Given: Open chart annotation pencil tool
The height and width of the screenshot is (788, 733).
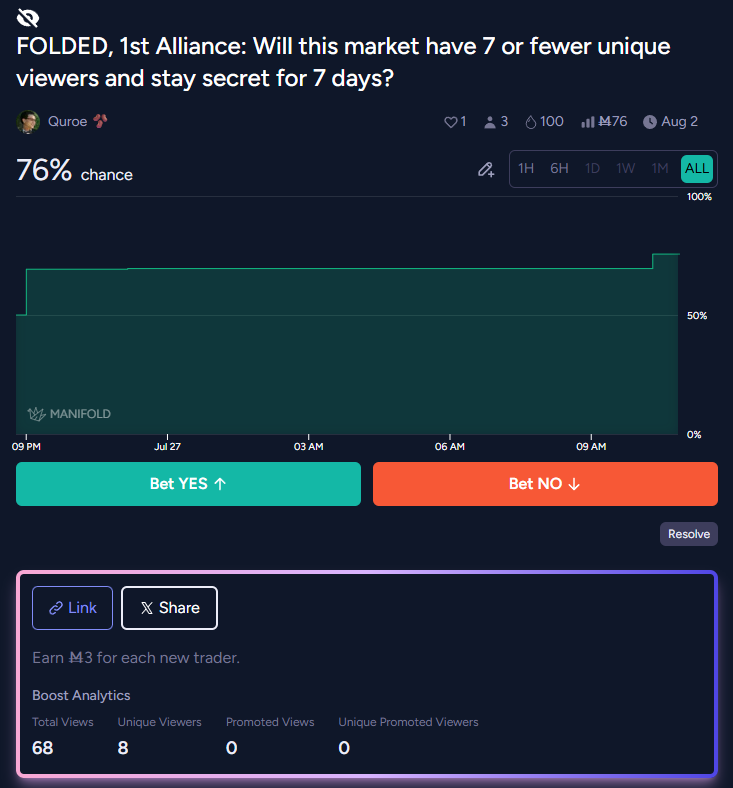Looking at the screenshot, I should coord(486,169).
